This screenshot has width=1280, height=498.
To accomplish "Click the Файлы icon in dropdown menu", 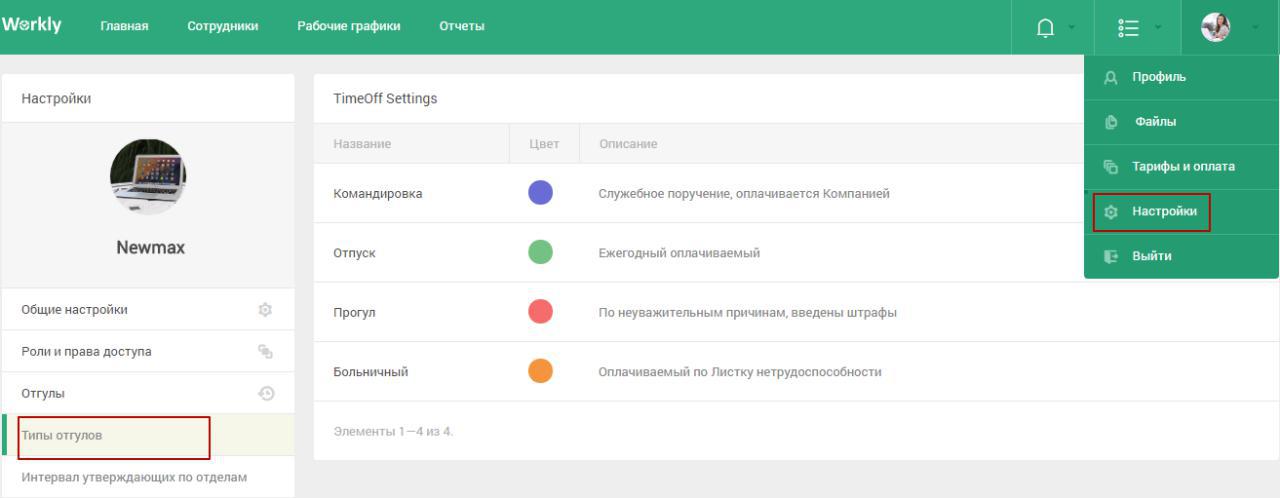I will (1110, 122).
